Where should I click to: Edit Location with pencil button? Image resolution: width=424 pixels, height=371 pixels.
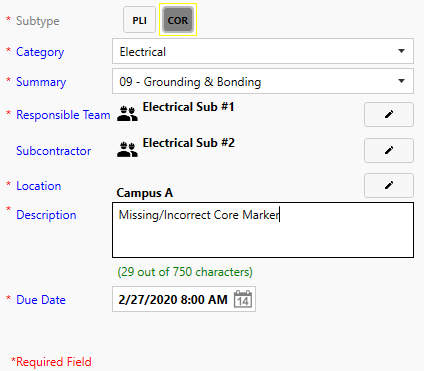(389, 185)
